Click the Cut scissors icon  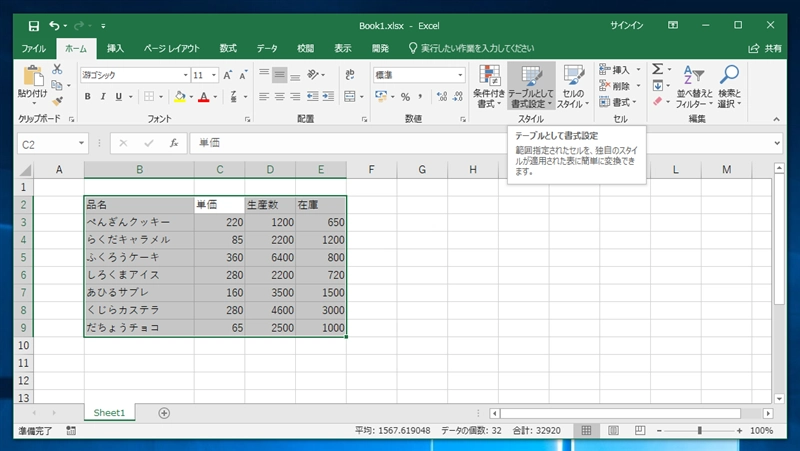pos(57,69)
